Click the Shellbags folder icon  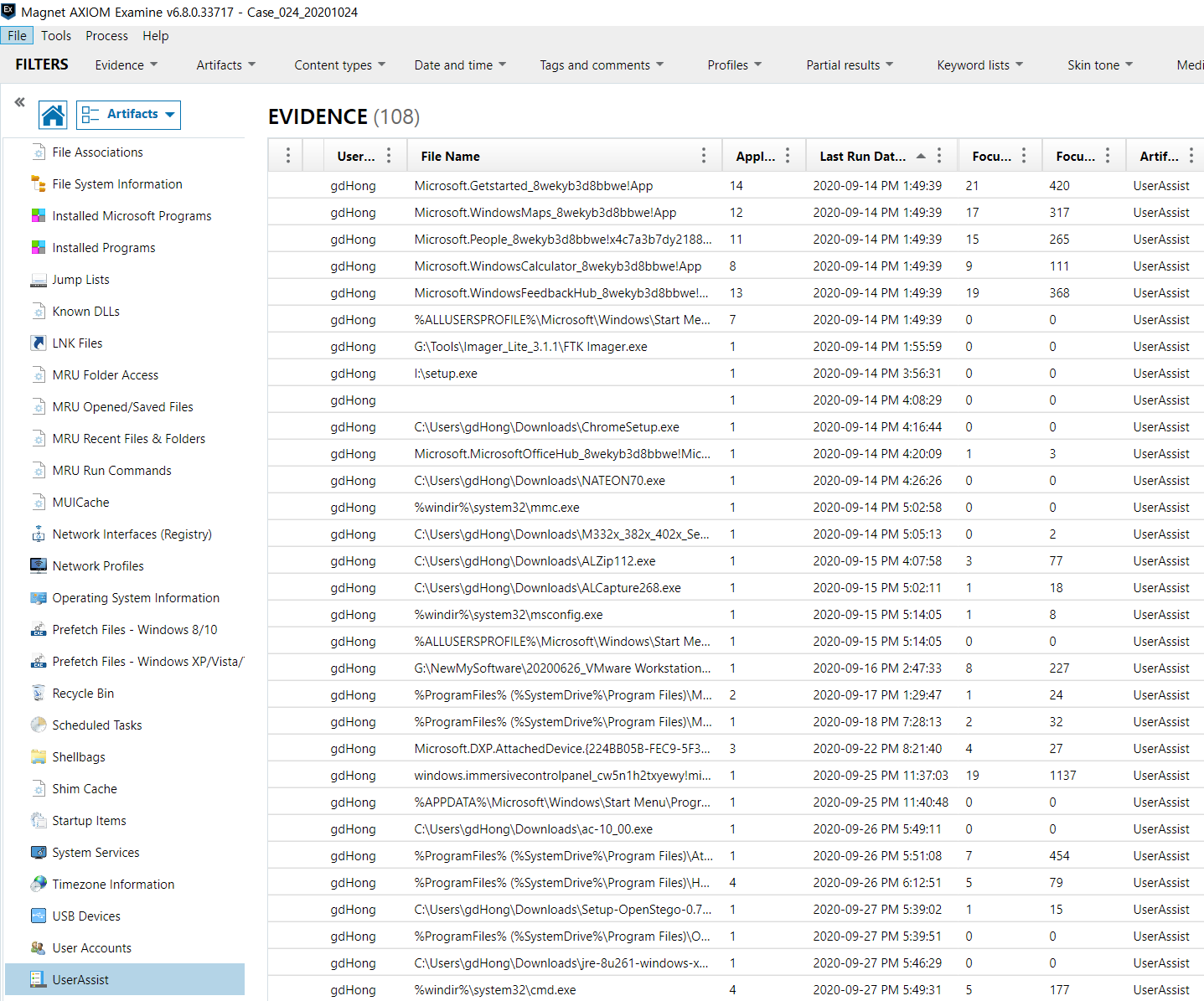pyautogui.click(x=39, y=757)
